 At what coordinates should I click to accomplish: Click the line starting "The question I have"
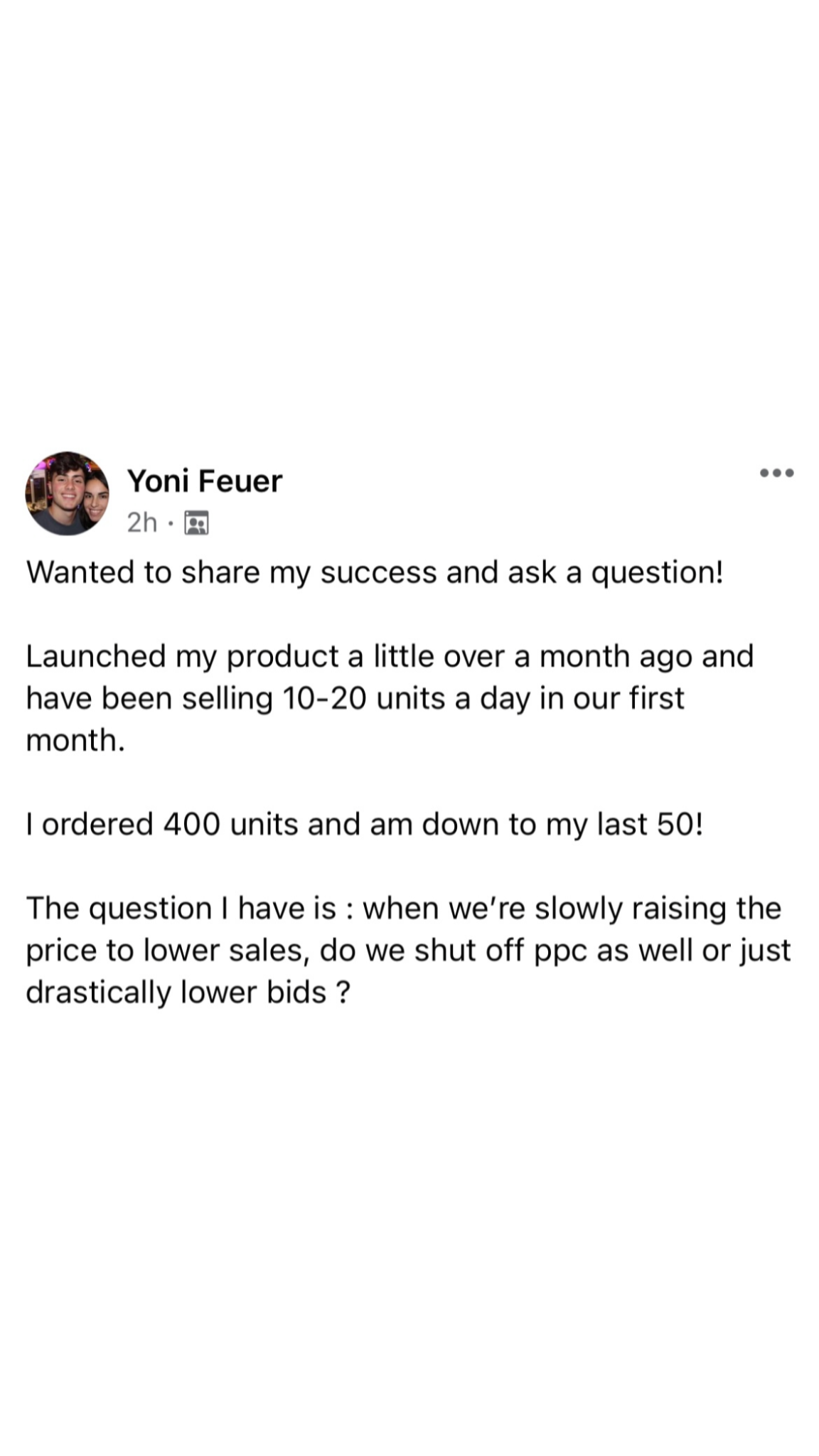[403, 909]
